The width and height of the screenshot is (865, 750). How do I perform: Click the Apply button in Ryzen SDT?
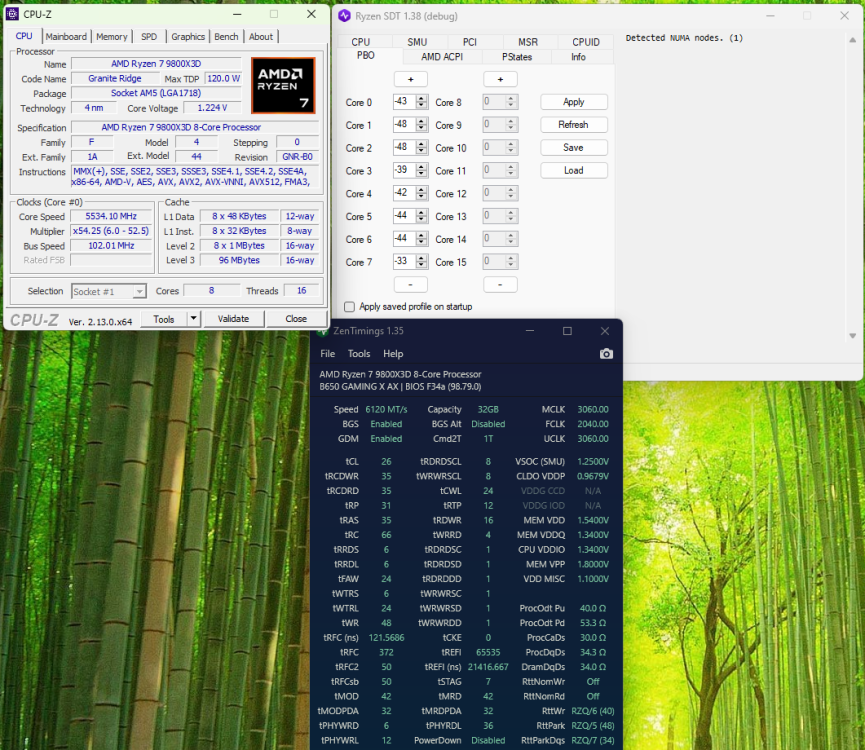pos(573,101)
